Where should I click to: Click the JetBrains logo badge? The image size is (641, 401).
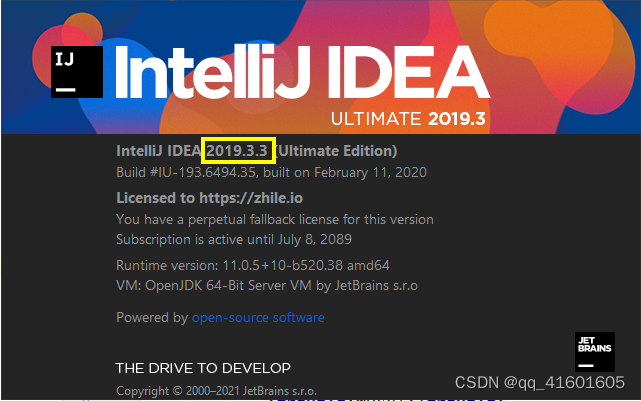[595, 352]
